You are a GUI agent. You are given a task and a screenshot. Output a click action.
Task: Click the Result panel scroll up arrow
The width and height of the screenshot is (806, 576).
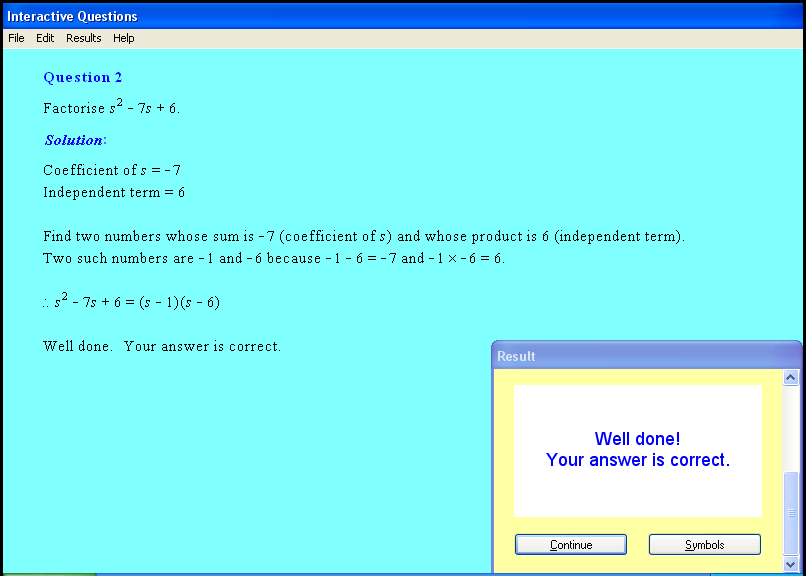click(791, 378)
